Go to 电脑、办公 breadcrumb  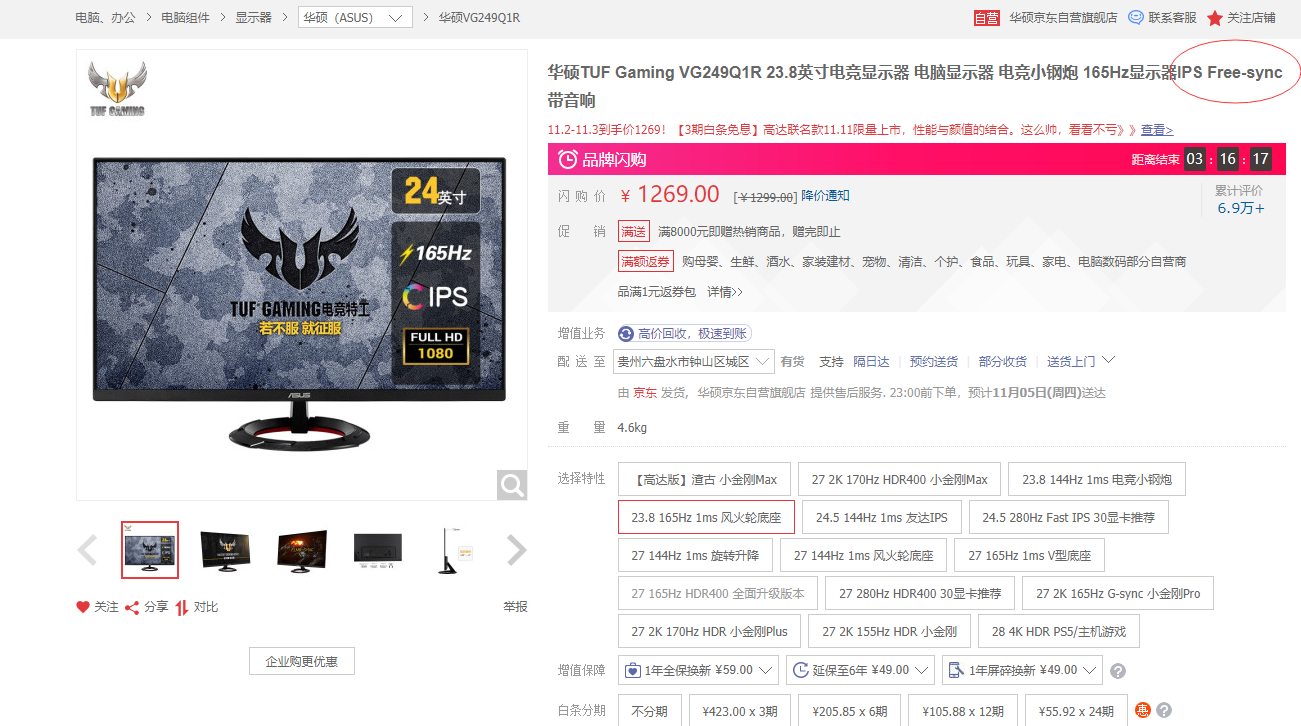tap(106, 18)
